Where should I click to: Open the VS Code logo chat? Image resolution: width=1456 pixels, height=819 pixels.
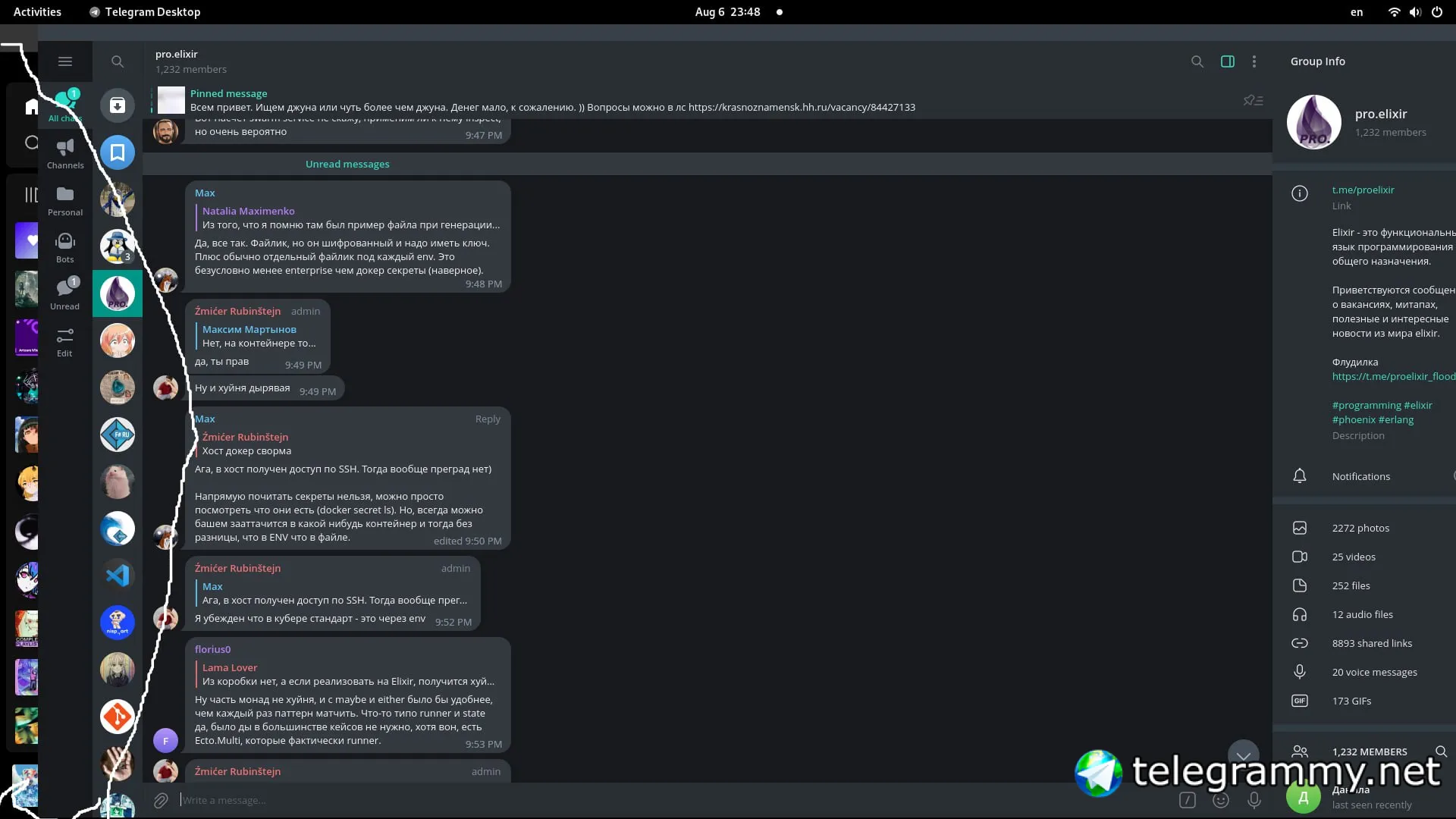tap(118, 576)
